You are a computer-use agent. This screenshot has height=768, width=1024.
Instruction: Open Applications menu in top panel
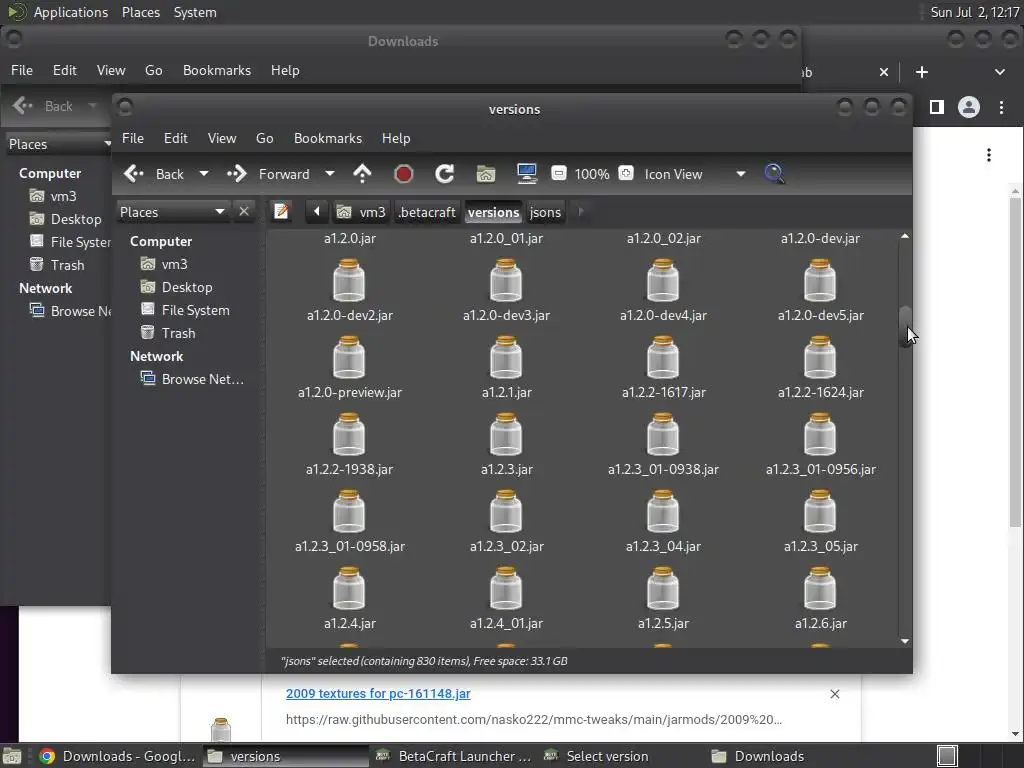pyautogui.click(x=71, y=12)
